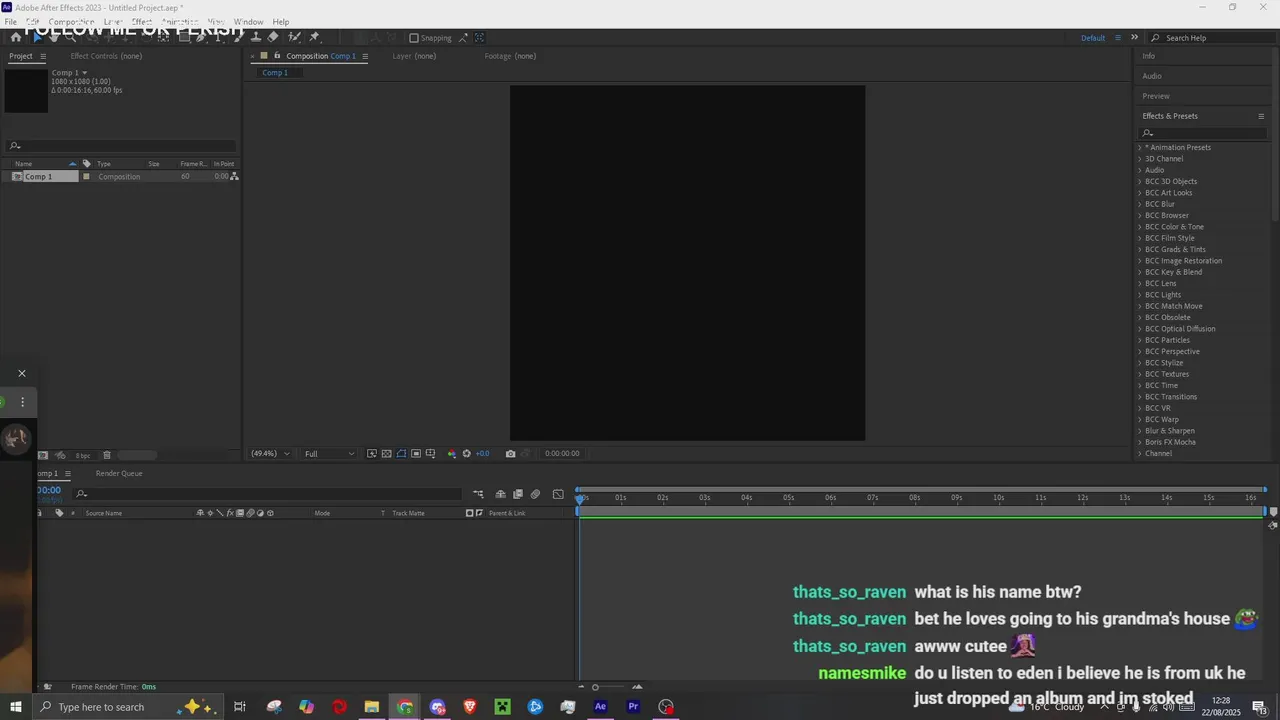Image resolution: width=1280 pixels, height=720 pixels.
Task: Click the Effects & Presets search field
Action: (x=1205, y=133)
